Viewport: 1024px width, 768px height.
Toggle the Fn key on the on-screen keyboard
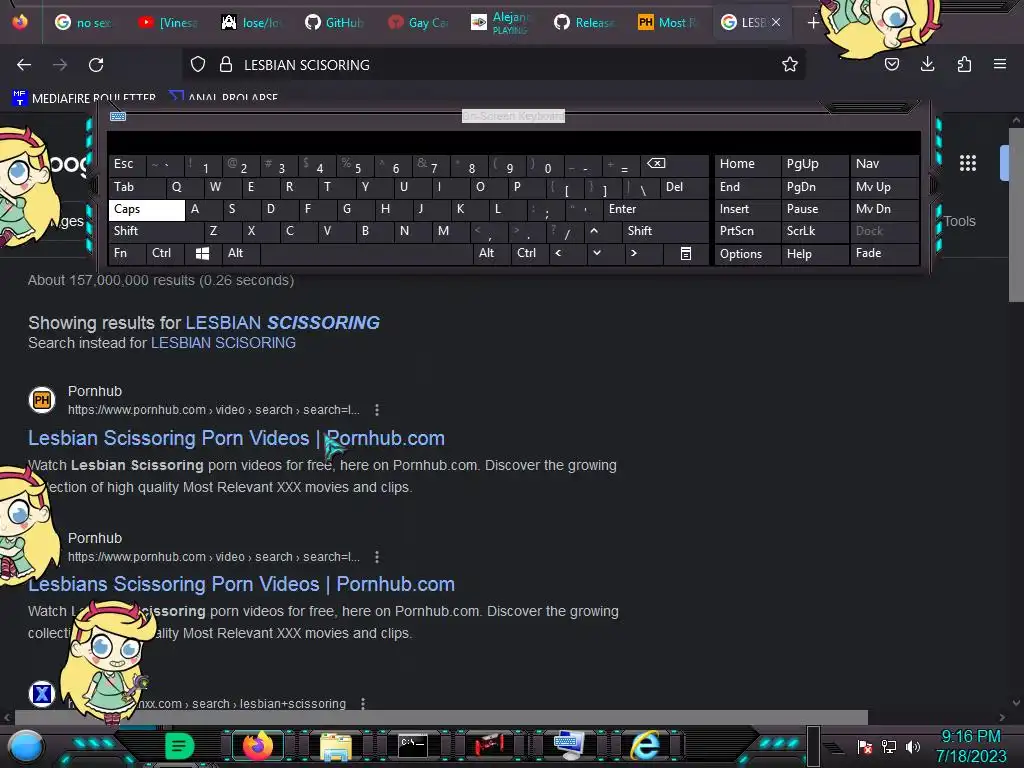click(127, 253)
